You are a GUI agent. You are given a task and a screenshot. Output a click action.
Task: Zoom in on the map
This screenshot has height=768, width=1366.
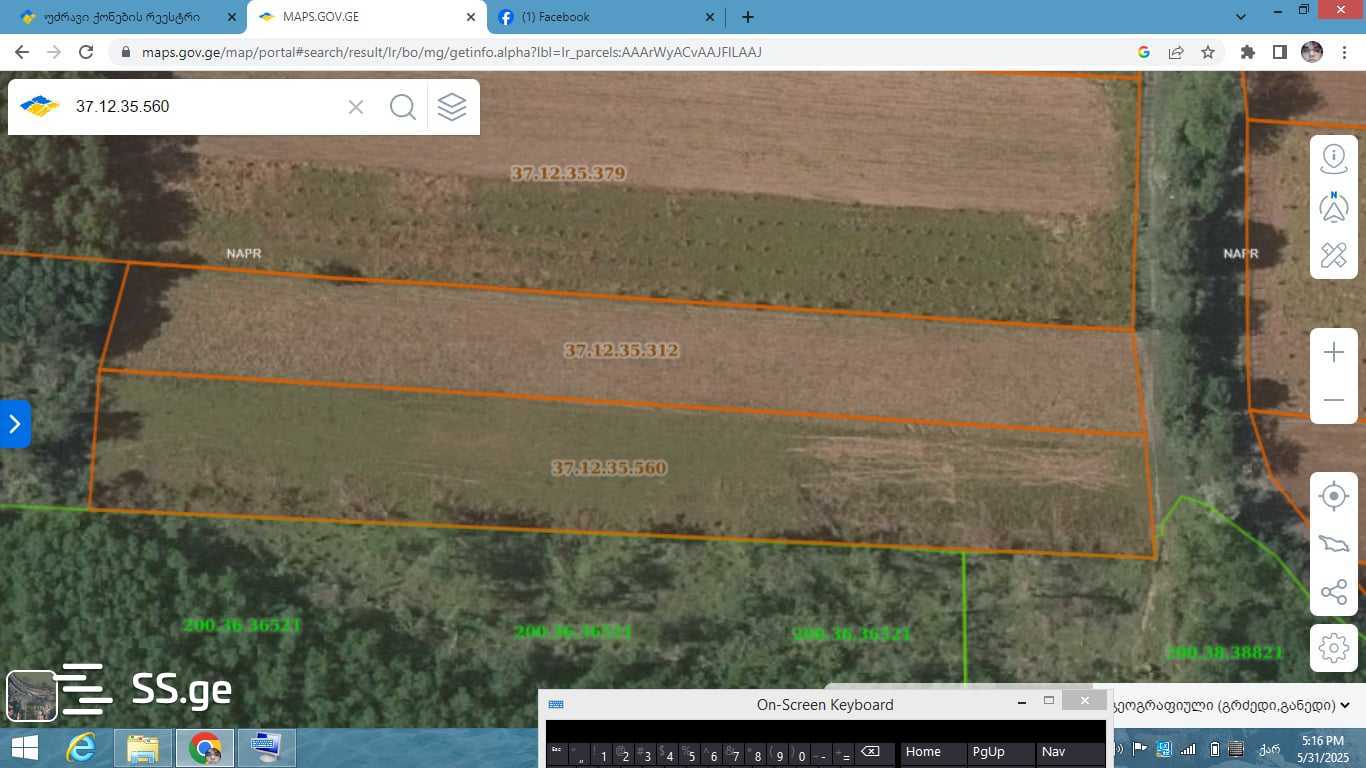coord(1333,352)
